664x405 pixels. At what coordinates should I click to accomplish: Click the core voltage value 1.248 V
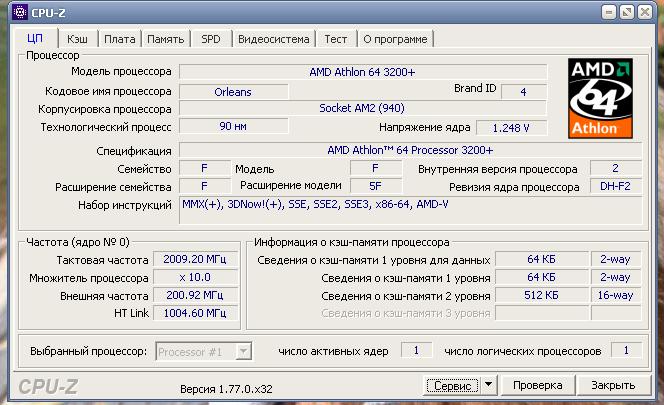(x=511, y=128)
